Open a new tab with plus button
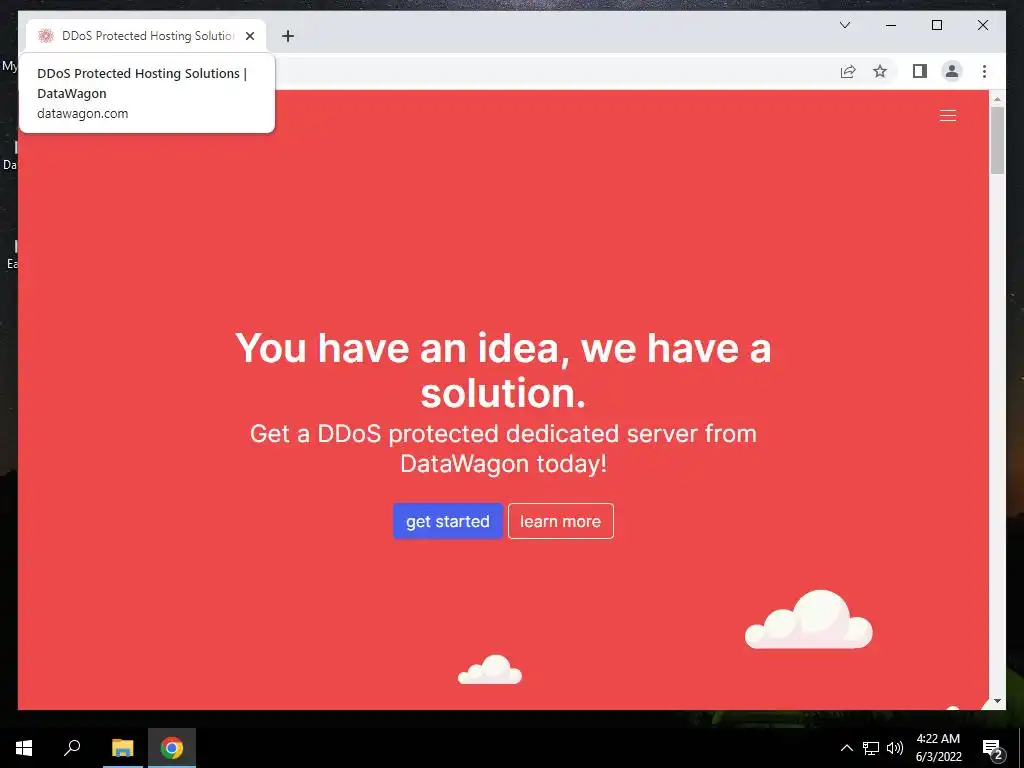The width and height of the screenshot is (1024, 768). [288, 36]
